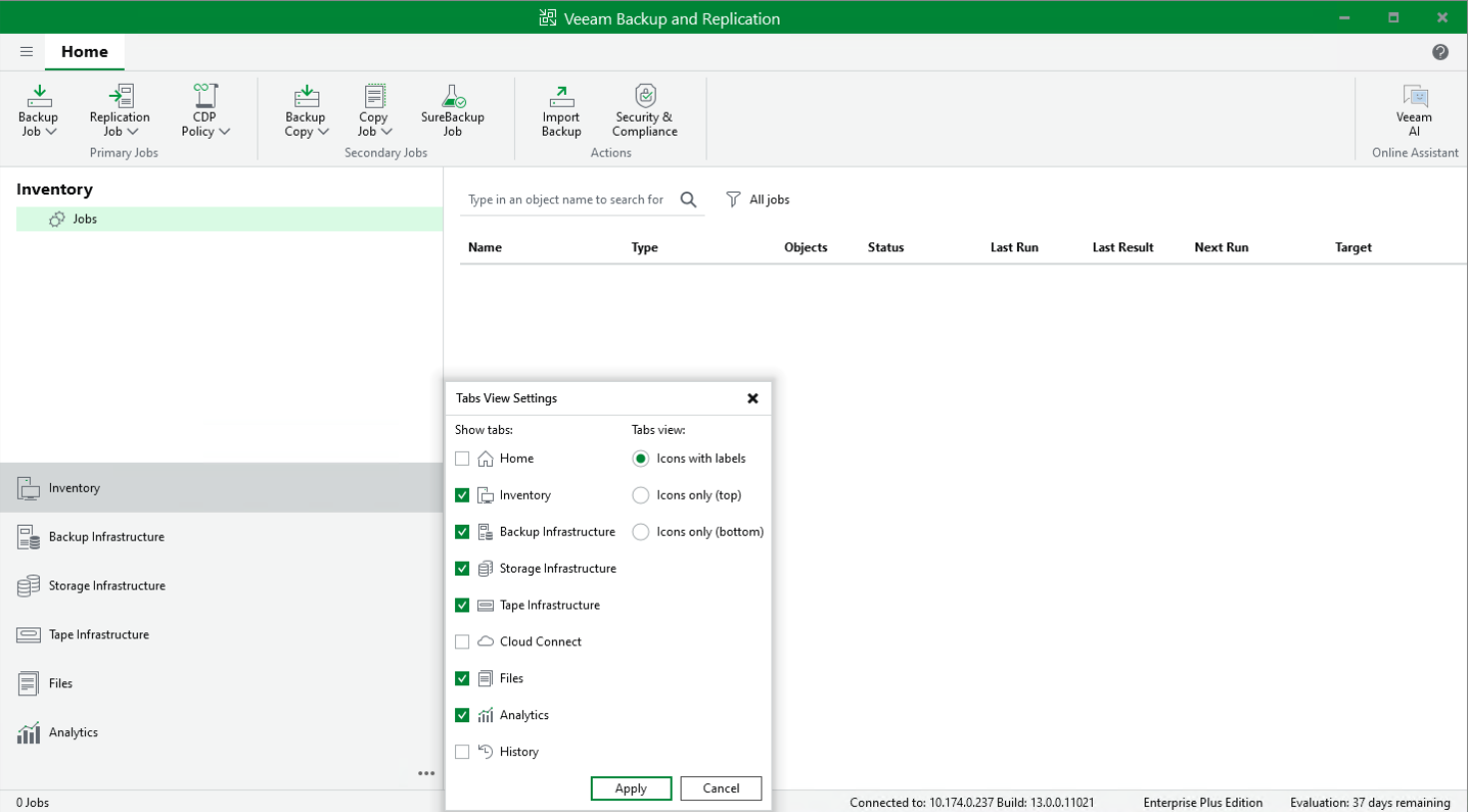Click Evaluation: 37 days remaining status text
The height and width of the screenshot is (812, 1468).
pos(1370,802)
